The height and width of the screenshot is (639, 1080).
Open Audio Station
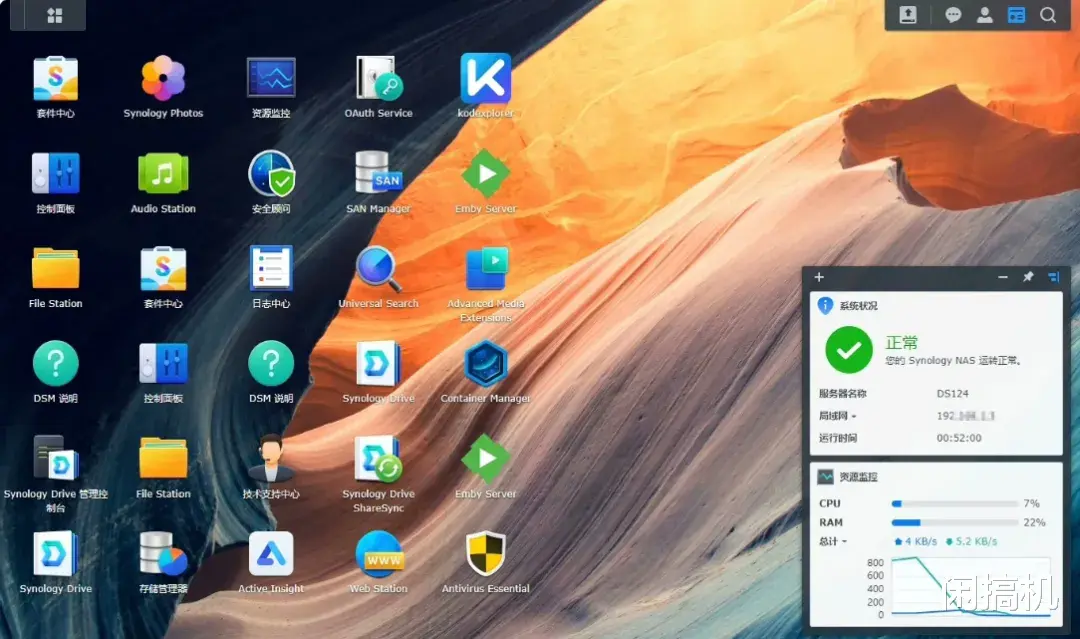pyautogui.click(x=163, y=182)
